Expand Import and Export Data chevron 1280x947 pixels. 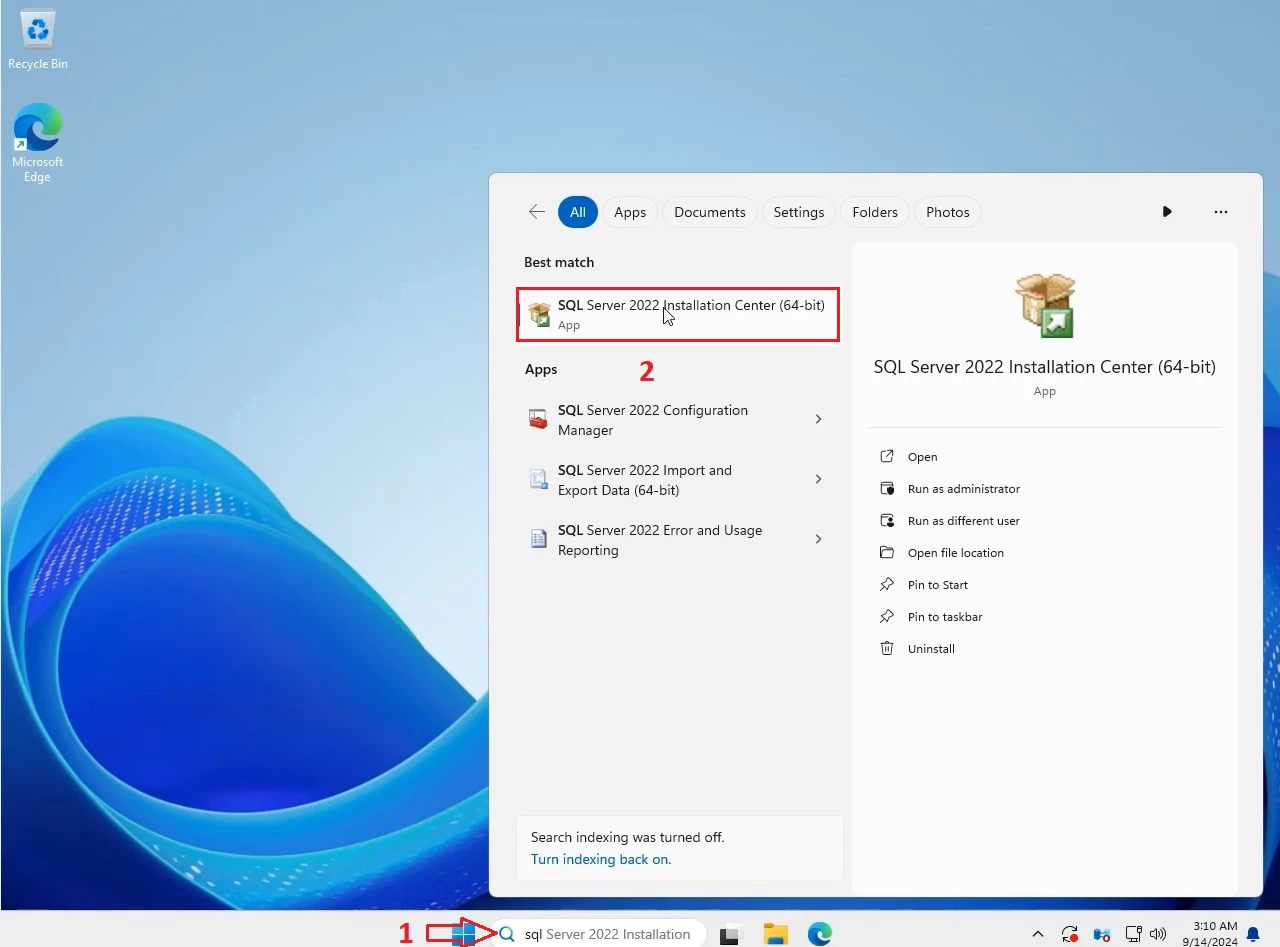pyautogui.click(x=818, y=479)
